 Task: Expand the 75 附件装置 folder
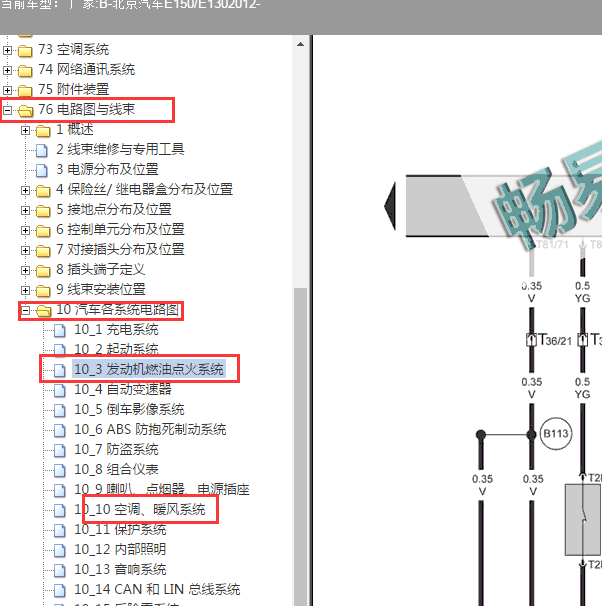click(x=7, y=90)
